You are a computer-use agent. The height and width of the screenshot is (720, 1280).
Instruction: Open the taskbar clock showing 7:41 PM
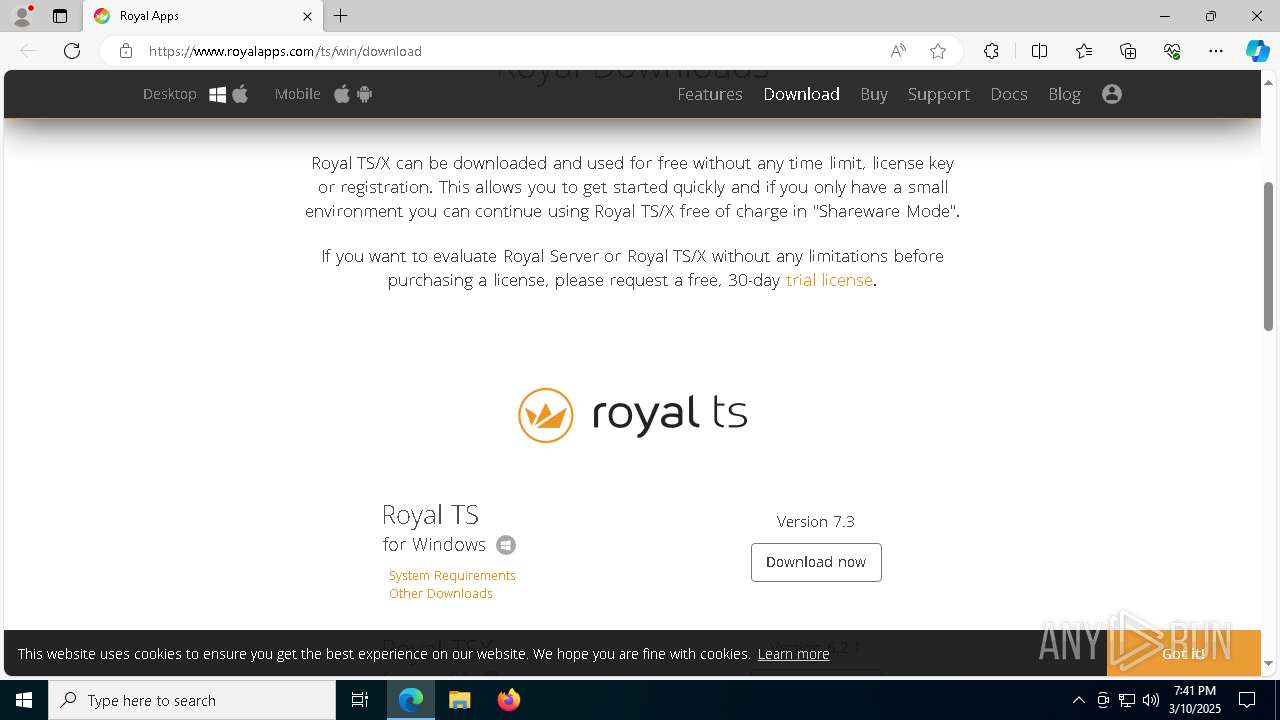(1195, 700)
